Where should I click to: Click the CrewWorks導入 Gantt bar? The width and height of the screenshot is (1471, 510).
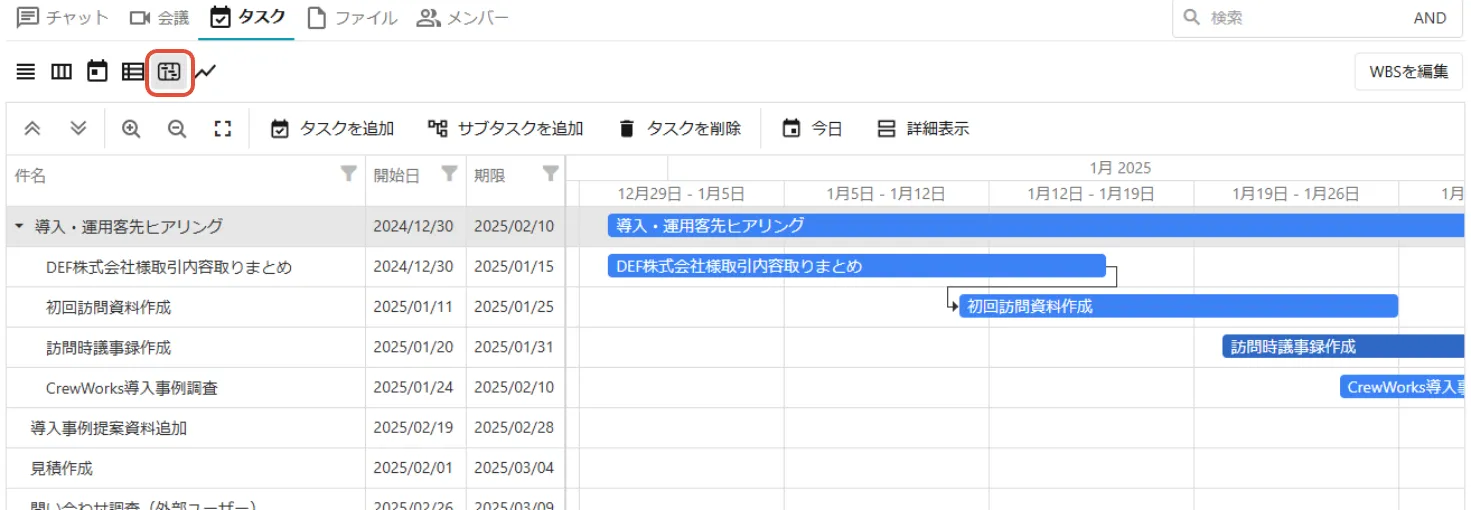point(1403,387)
